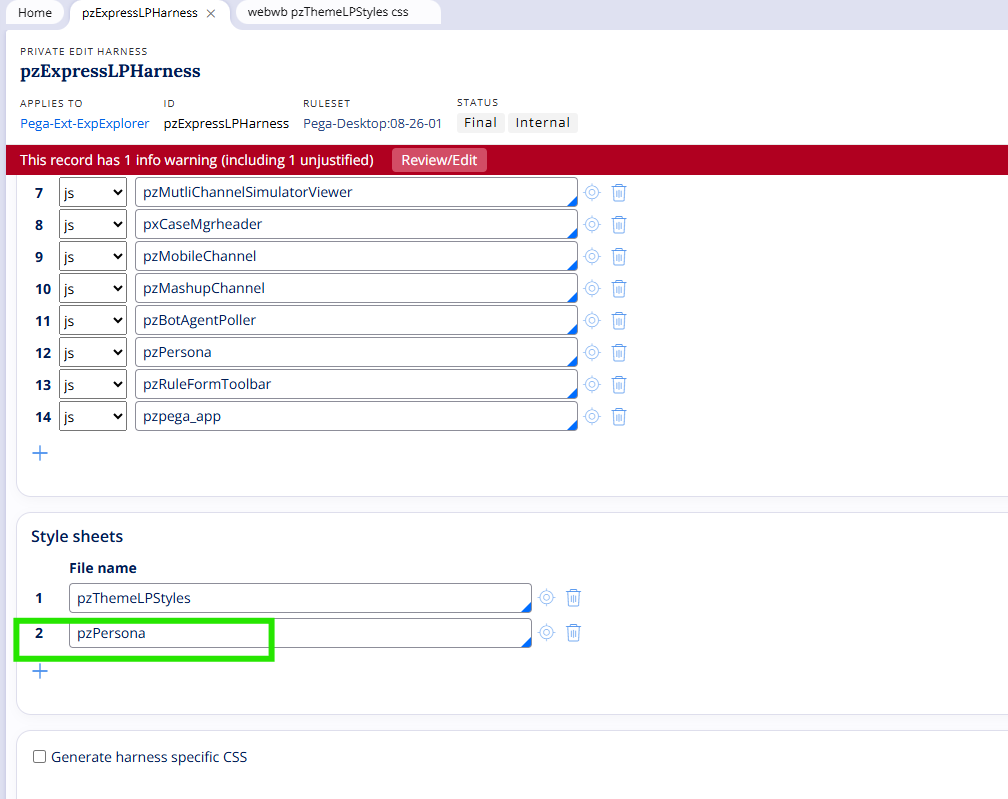
Task: Open type dropdown for row 9
Action: pos(93,256)
